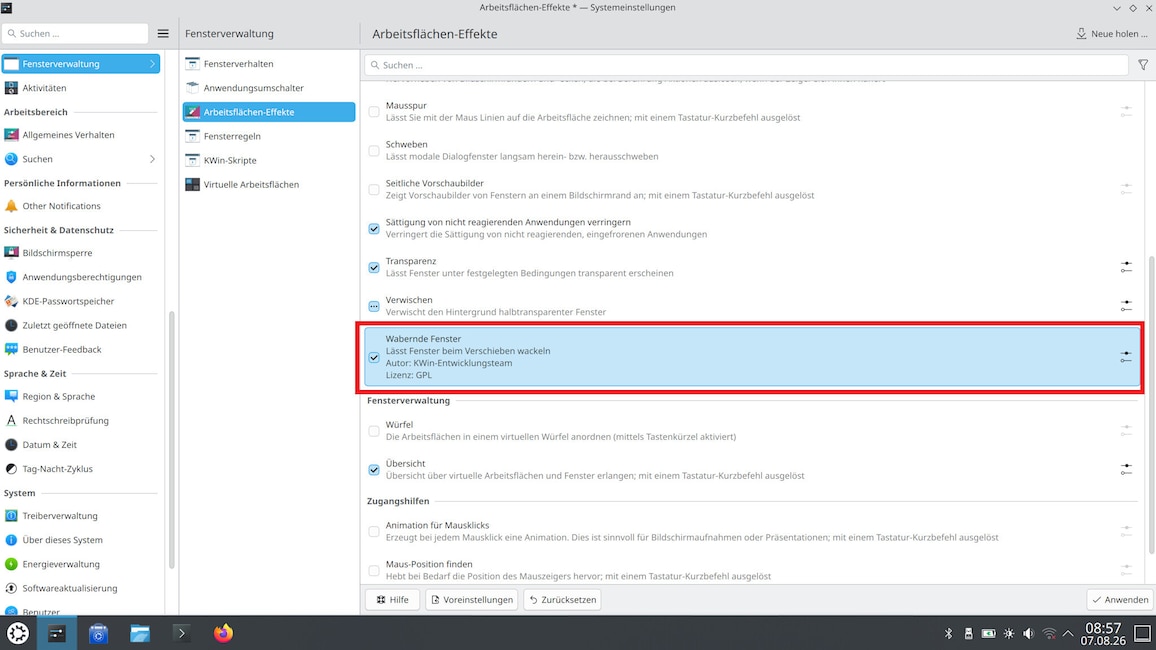Click the Hilfe button
The width and height of the screenshot is (1156, 650).
click(x=392, y=600)
